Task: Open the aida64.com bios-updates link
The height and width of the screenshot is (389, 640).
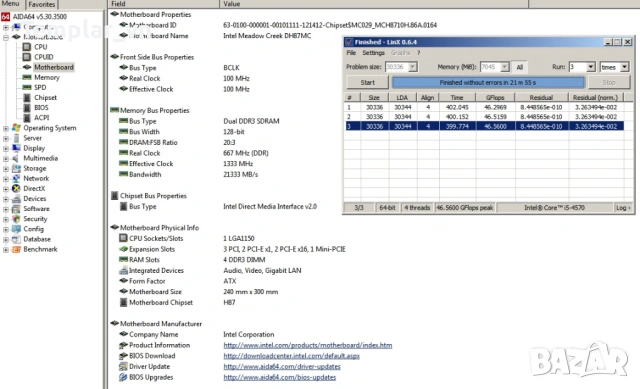Action: tap(280, 377)
